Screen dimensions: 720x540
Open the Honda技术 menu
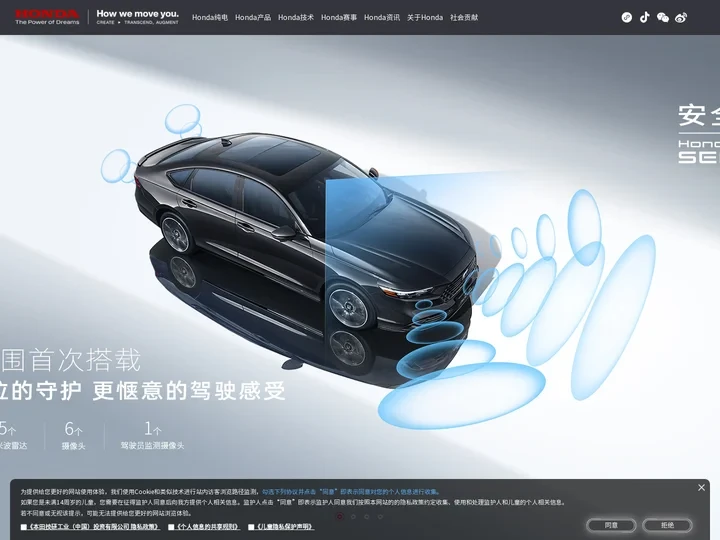296,17
